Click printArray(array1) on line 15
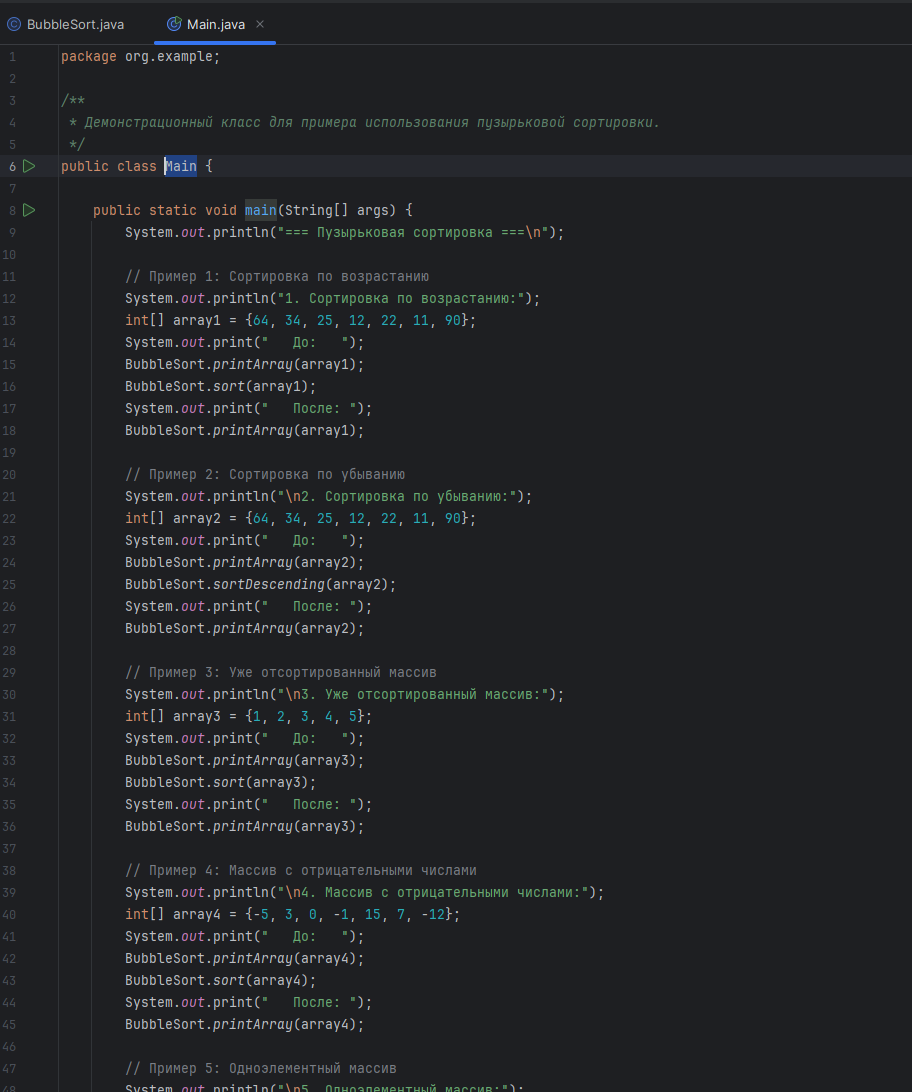The width and height of the screenshot is (912, 1092). coord(244,365)
